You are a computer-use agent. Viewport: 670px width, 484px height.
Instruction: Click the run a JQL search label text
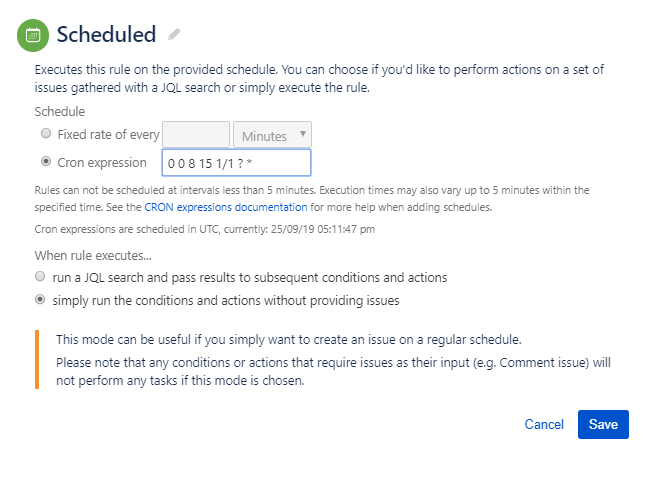[250, 278]
